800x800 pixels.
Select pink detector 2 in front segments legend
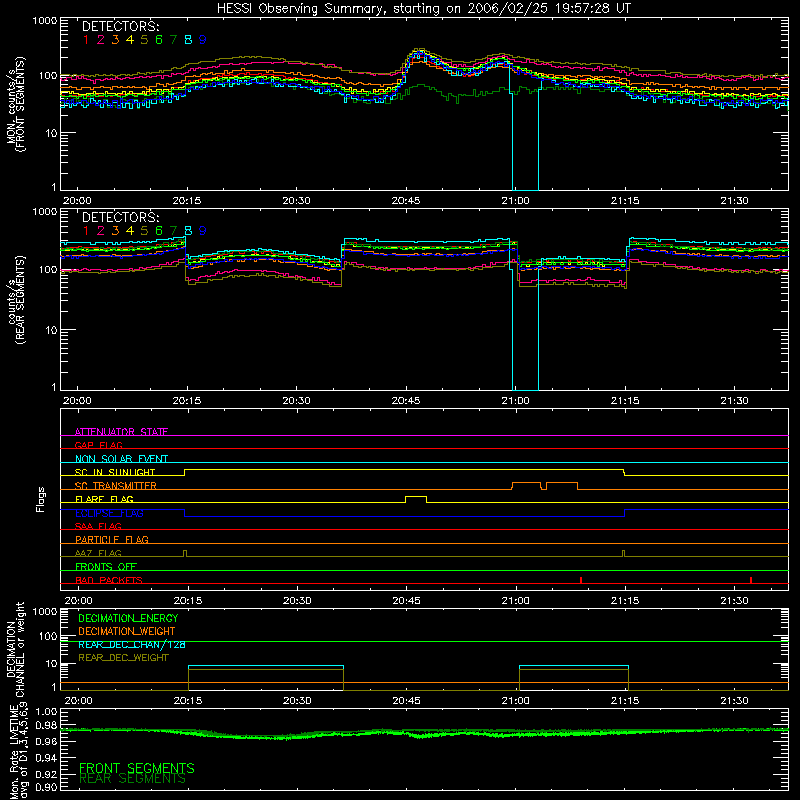101,40
